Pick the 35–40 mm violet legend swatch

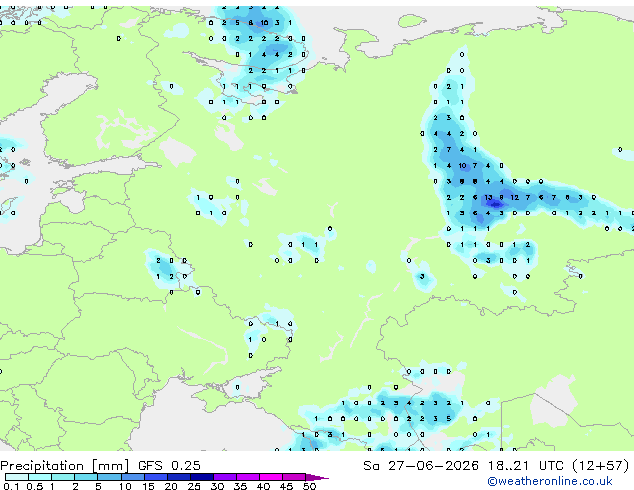tap(248, 477)
